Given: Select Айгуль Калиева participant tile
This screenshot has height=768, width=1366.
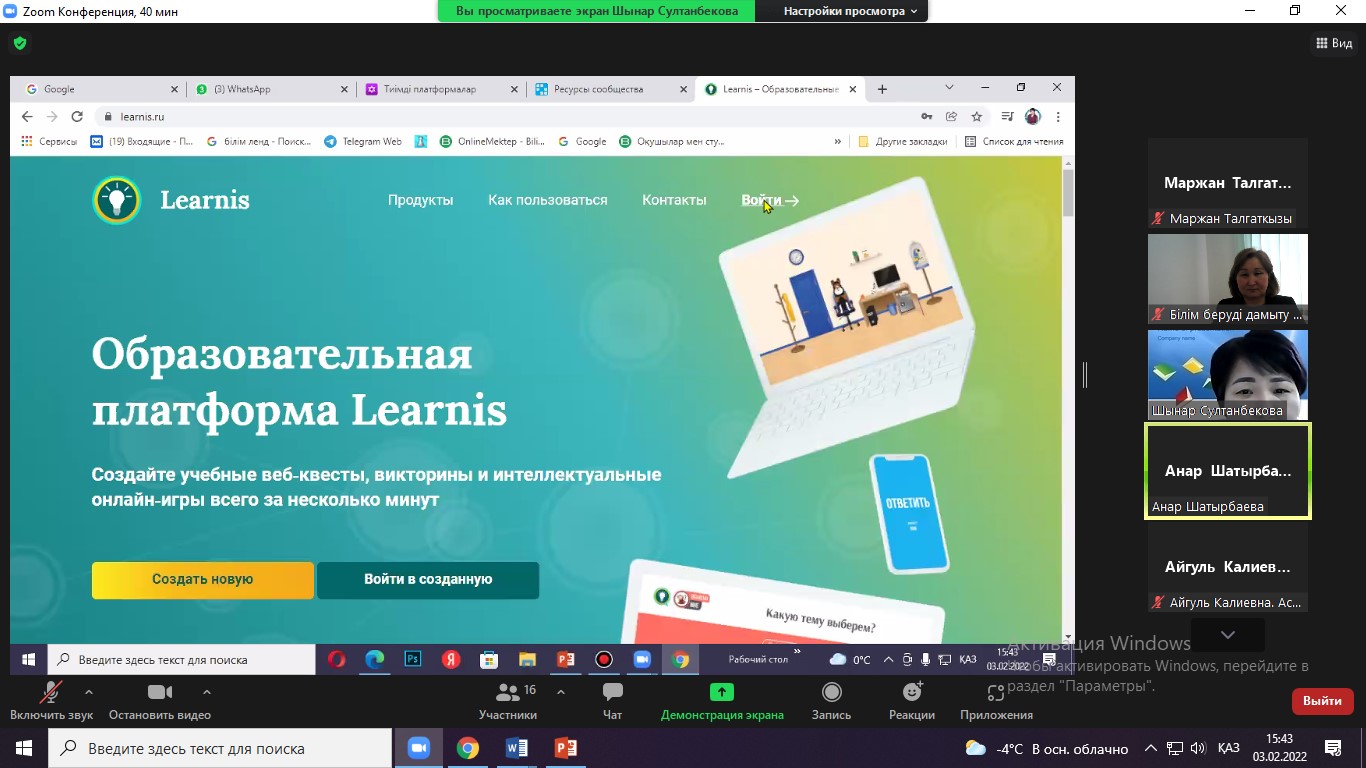Looking at the screenshot, I should [x=1228, y=567].
